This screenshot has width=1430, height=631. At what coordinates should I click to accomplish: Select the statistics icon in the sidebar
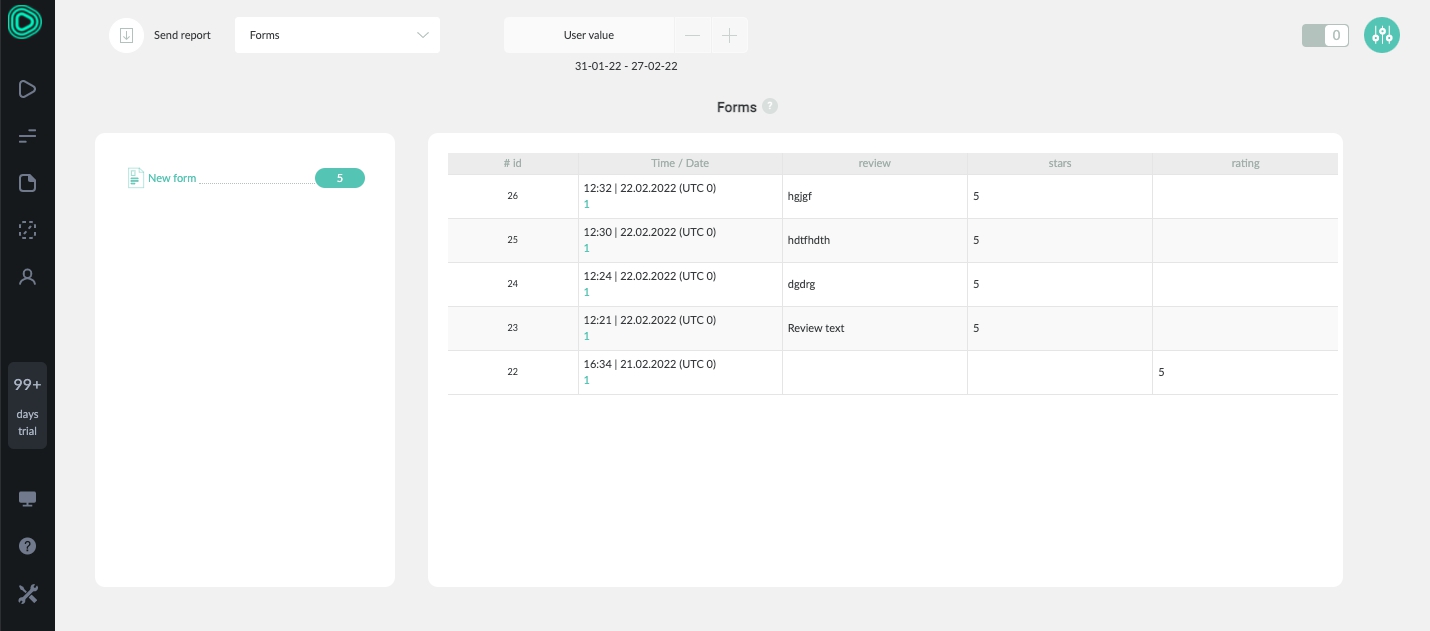tap(27, 136)
